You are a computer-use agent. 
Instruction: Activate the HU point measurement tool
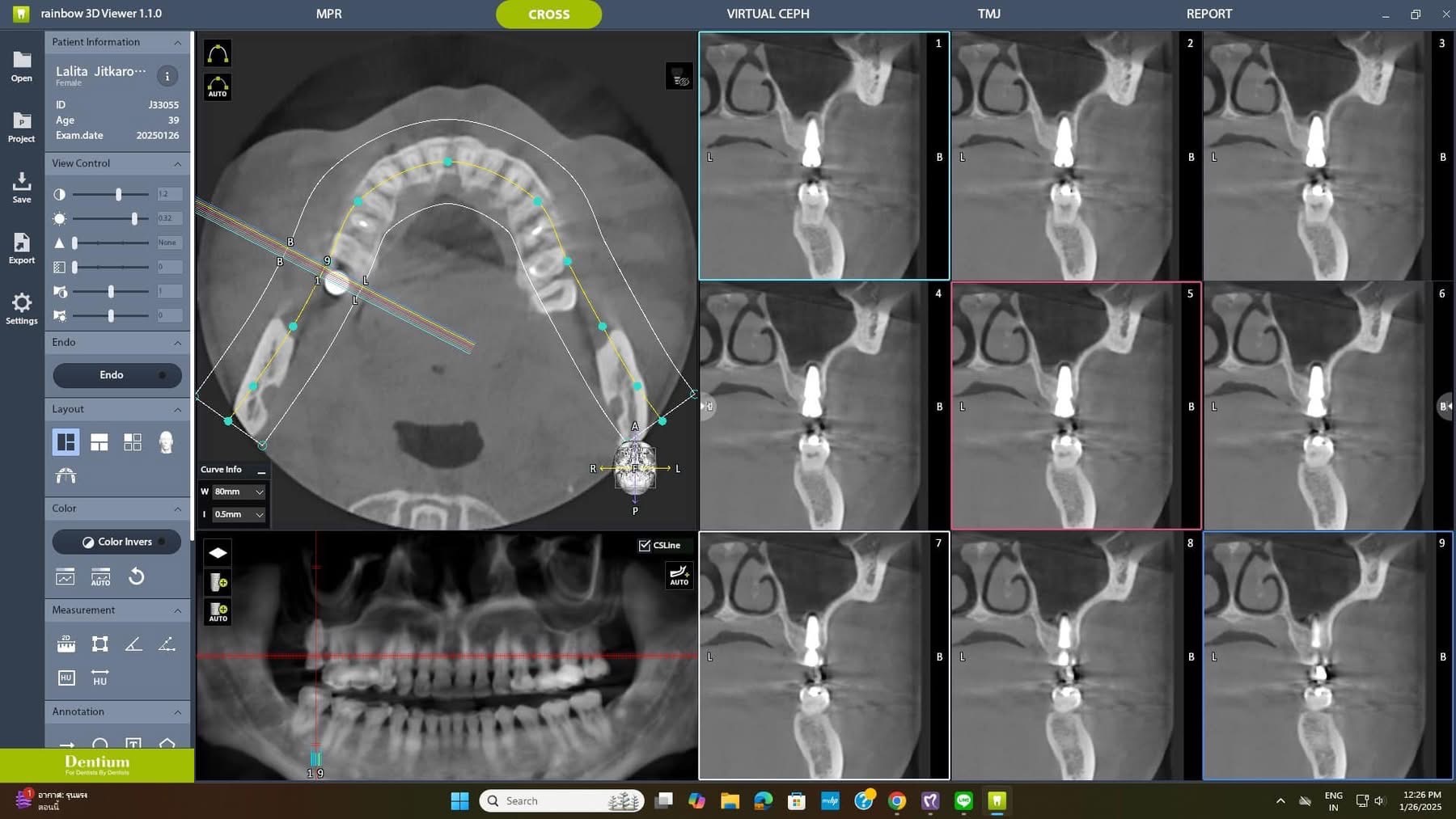pos(66,678)
